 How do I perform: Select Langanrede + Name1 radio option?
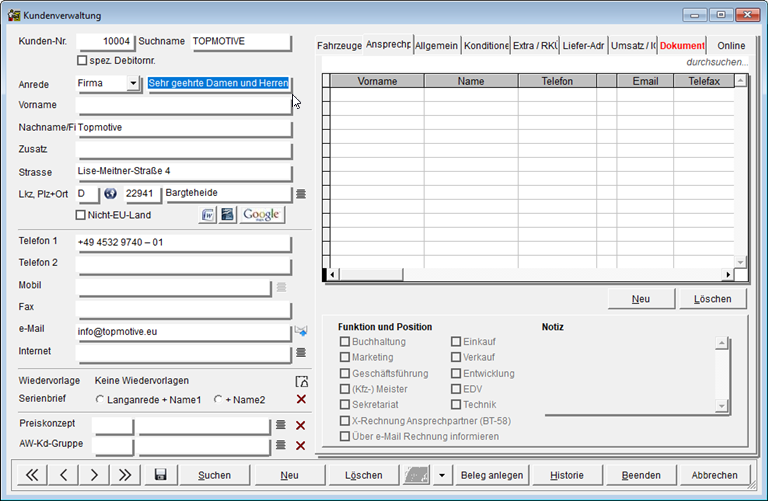pyautogui.click(x=100, y=399)
